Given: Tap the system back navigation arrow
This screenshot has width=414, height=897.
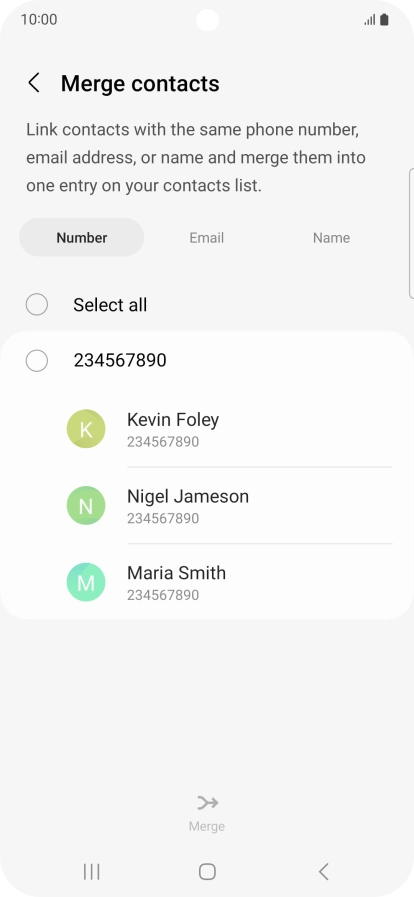Looking at the screenshot, I should pyautogui.click(x=323, y=872).
